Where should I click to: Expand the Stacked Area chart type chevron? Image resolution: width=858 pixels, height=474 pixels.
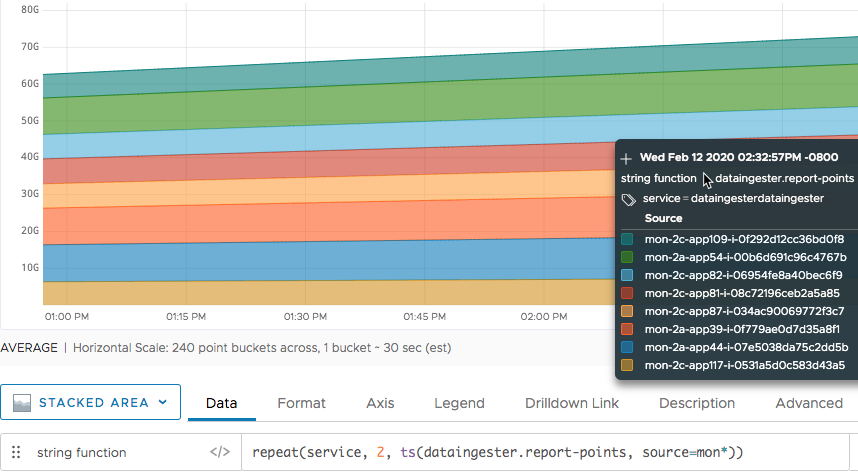click(x=161, y=402)
